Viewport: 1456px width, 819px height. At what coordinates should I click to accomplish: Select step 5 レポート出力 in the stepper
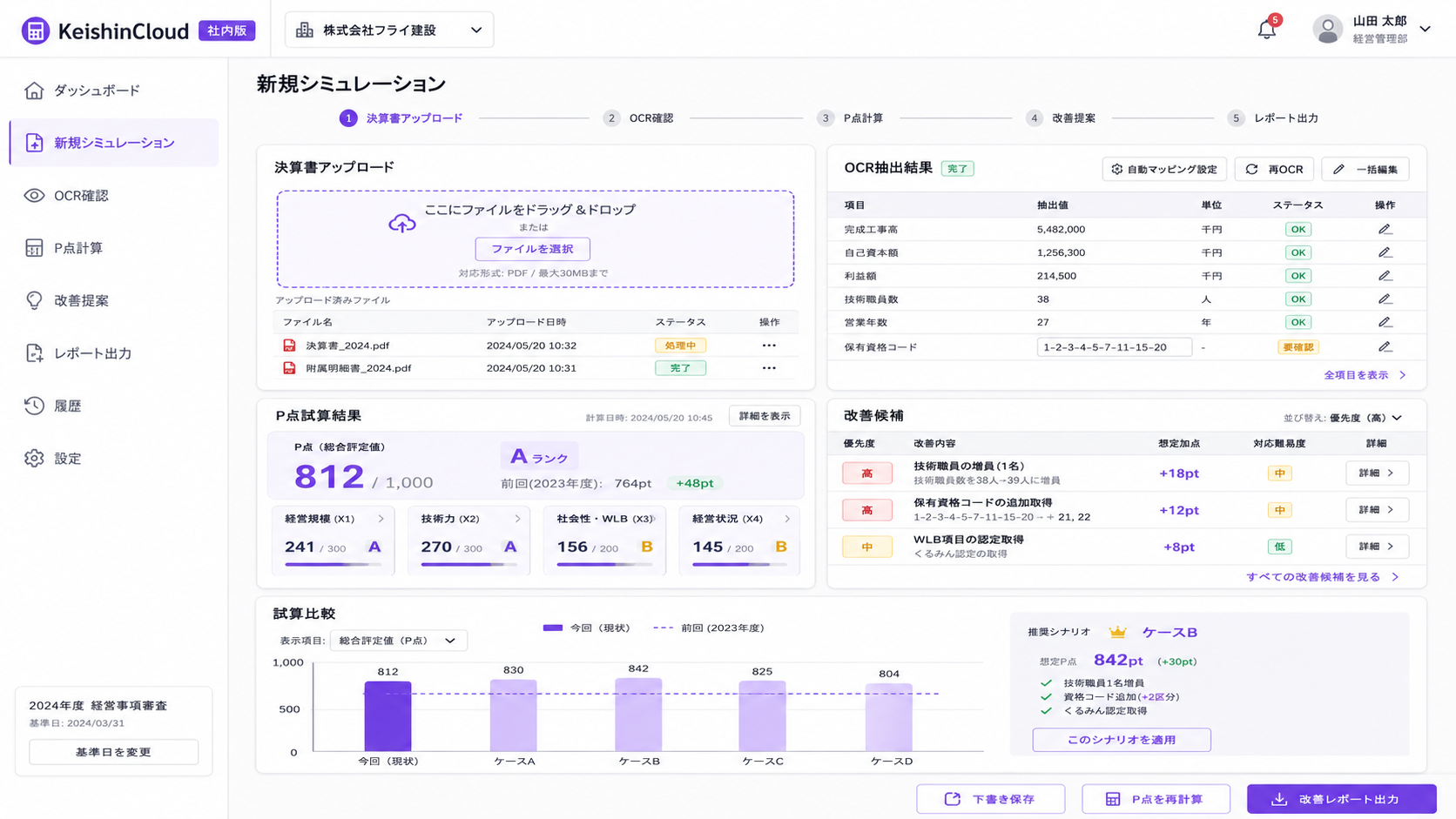[x=1273, y=118]
